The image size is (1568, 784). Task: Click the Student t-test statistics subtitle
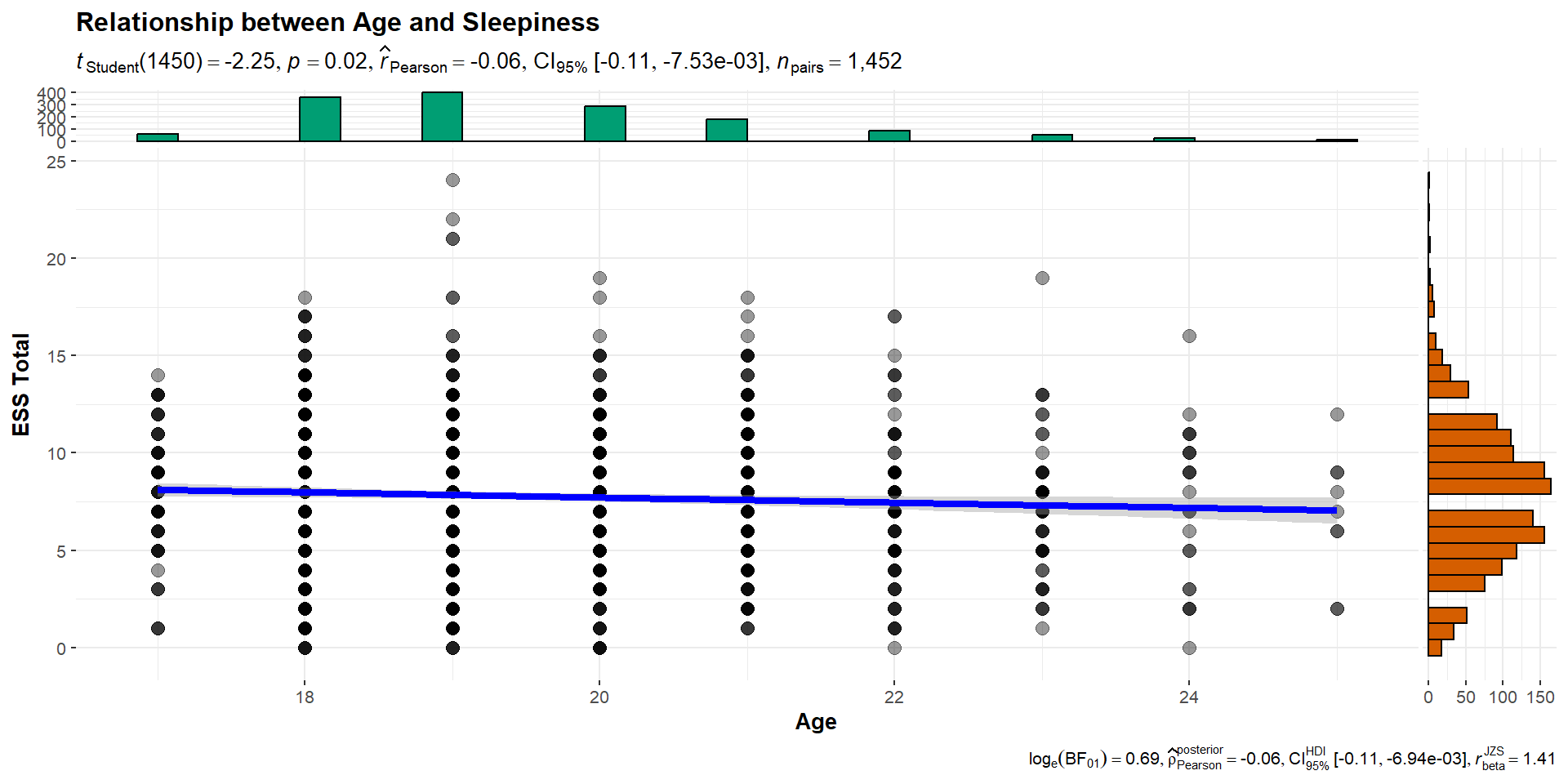(488, 62)
